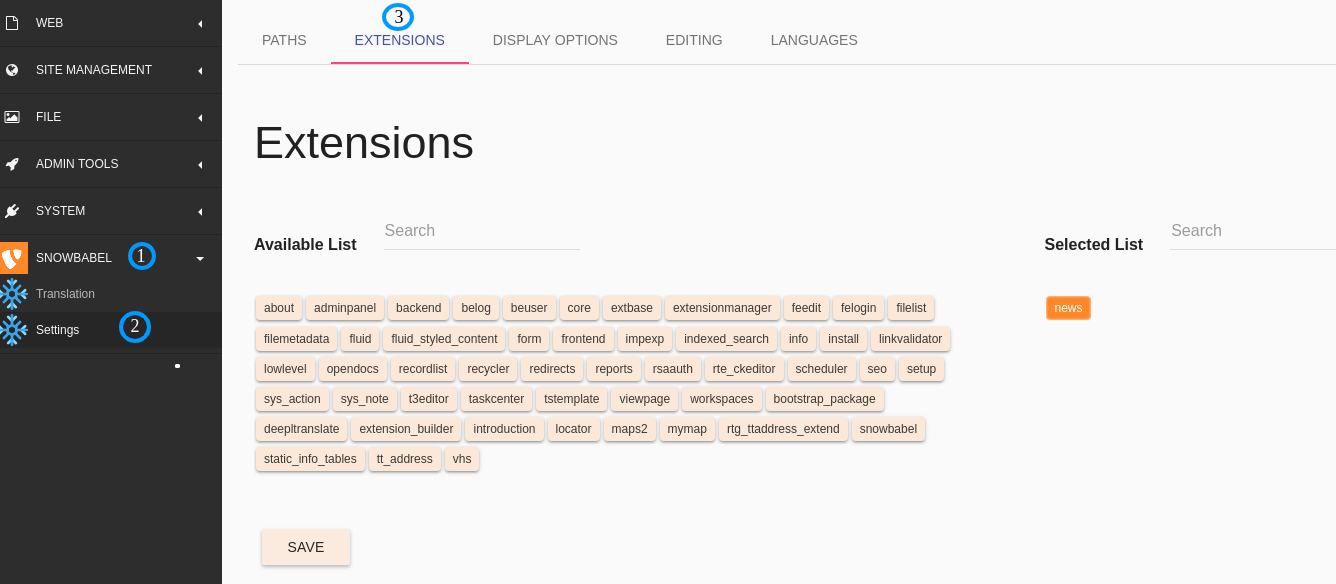Click the orange Snowbabel TYPO3 logo icon

13,258
